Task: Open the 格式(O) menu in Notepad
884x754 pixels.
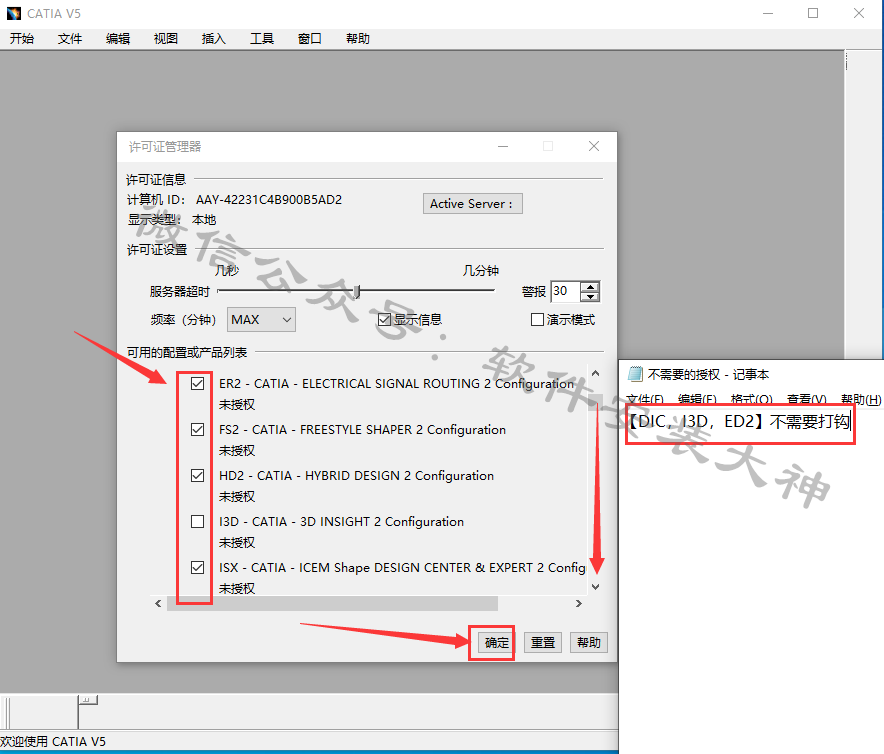Action: pos(752,399)
